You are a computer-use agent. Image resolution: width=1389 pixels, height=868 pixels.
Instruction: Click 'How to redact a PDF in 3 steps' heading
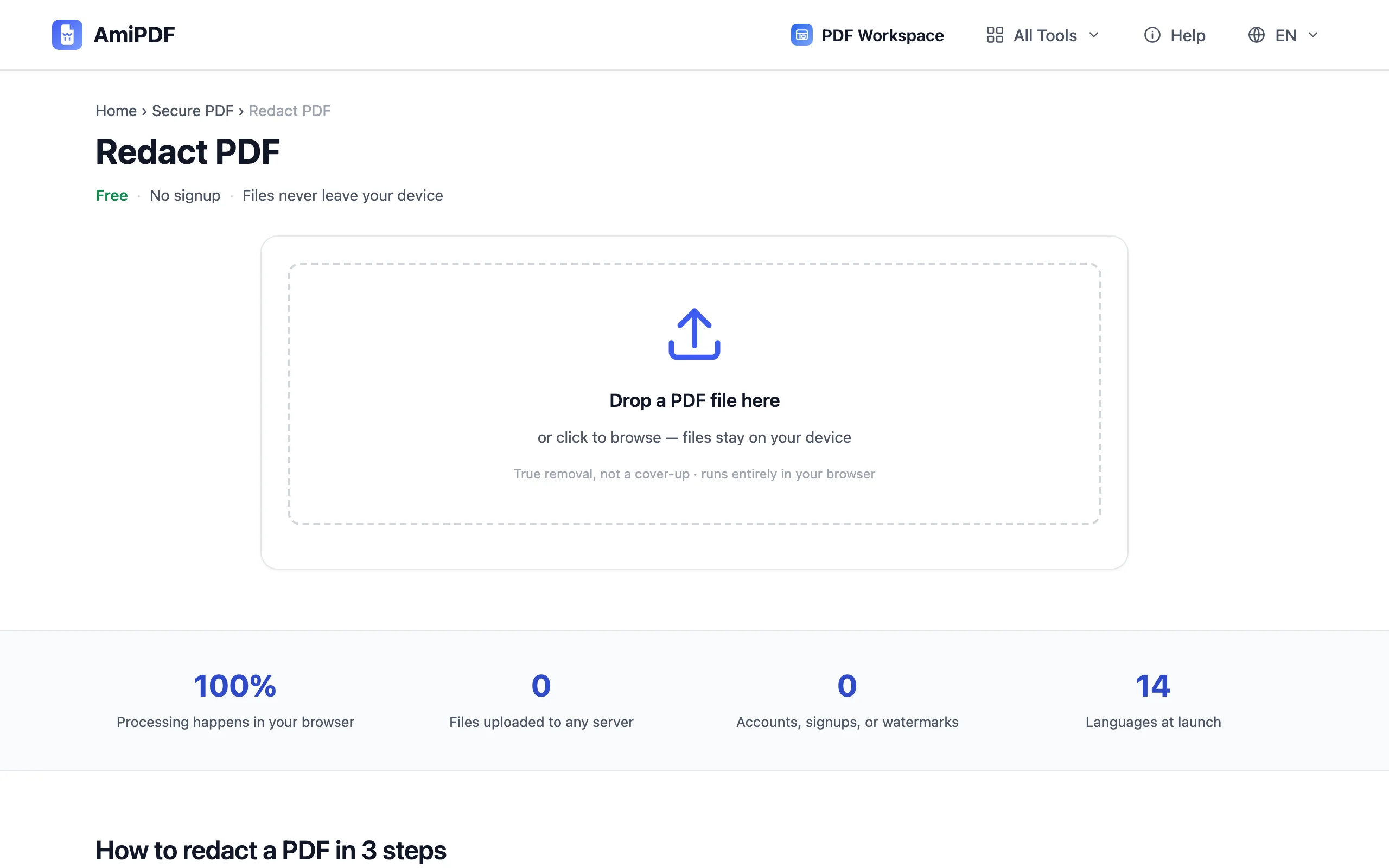(271, 851)
